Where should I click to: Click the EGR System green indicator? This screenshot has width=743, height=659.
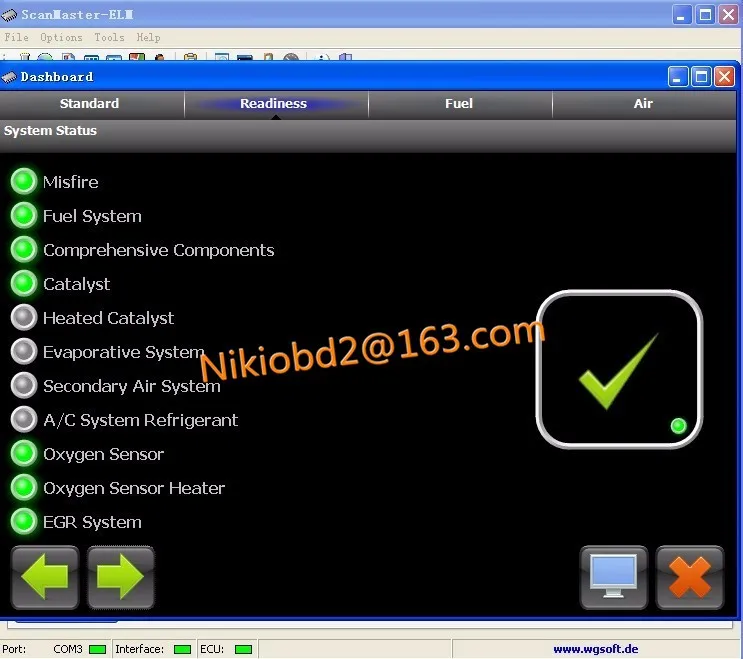click(24, 522)
